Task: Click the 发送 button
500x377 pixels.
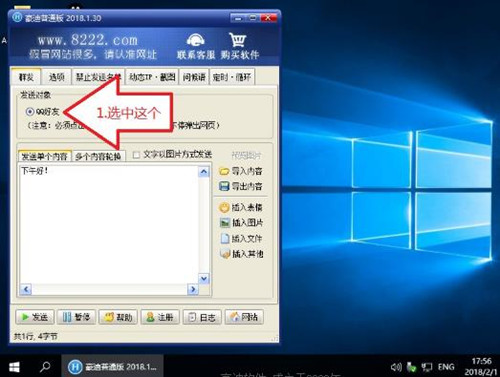Action: pyautogui.click(x=35, y=317)
